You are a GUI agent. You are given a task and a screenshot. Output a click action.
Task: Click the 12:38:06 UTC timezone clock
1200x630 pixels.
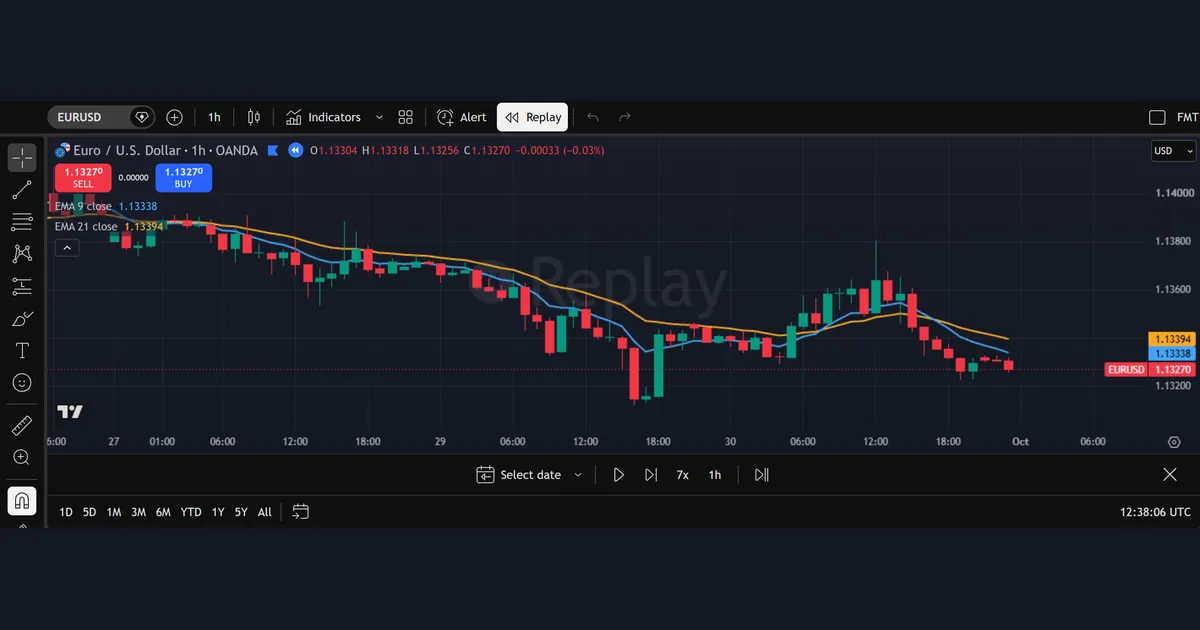[1156, 512]
